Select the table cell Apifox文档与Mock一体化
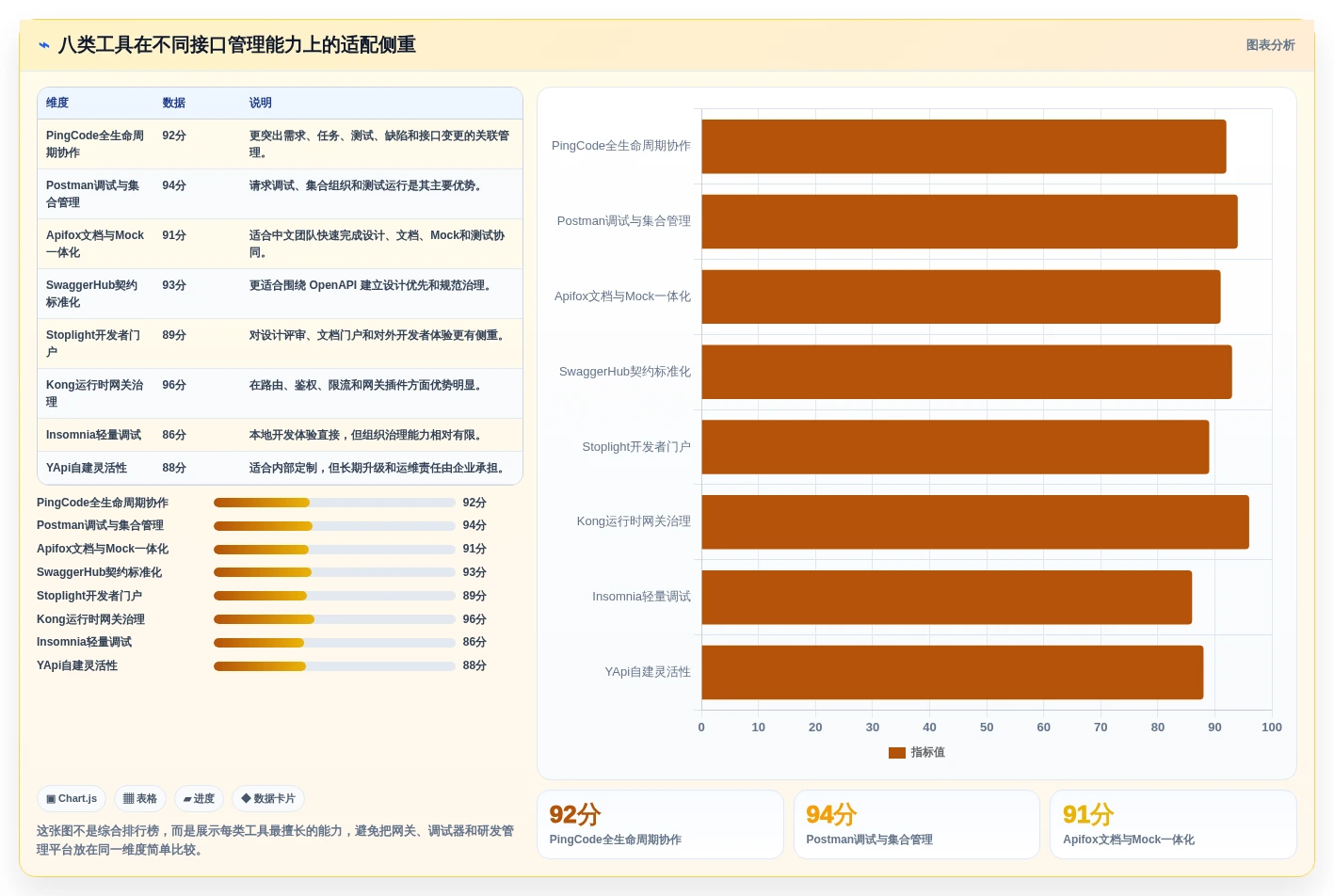 [x=95, y=244]
